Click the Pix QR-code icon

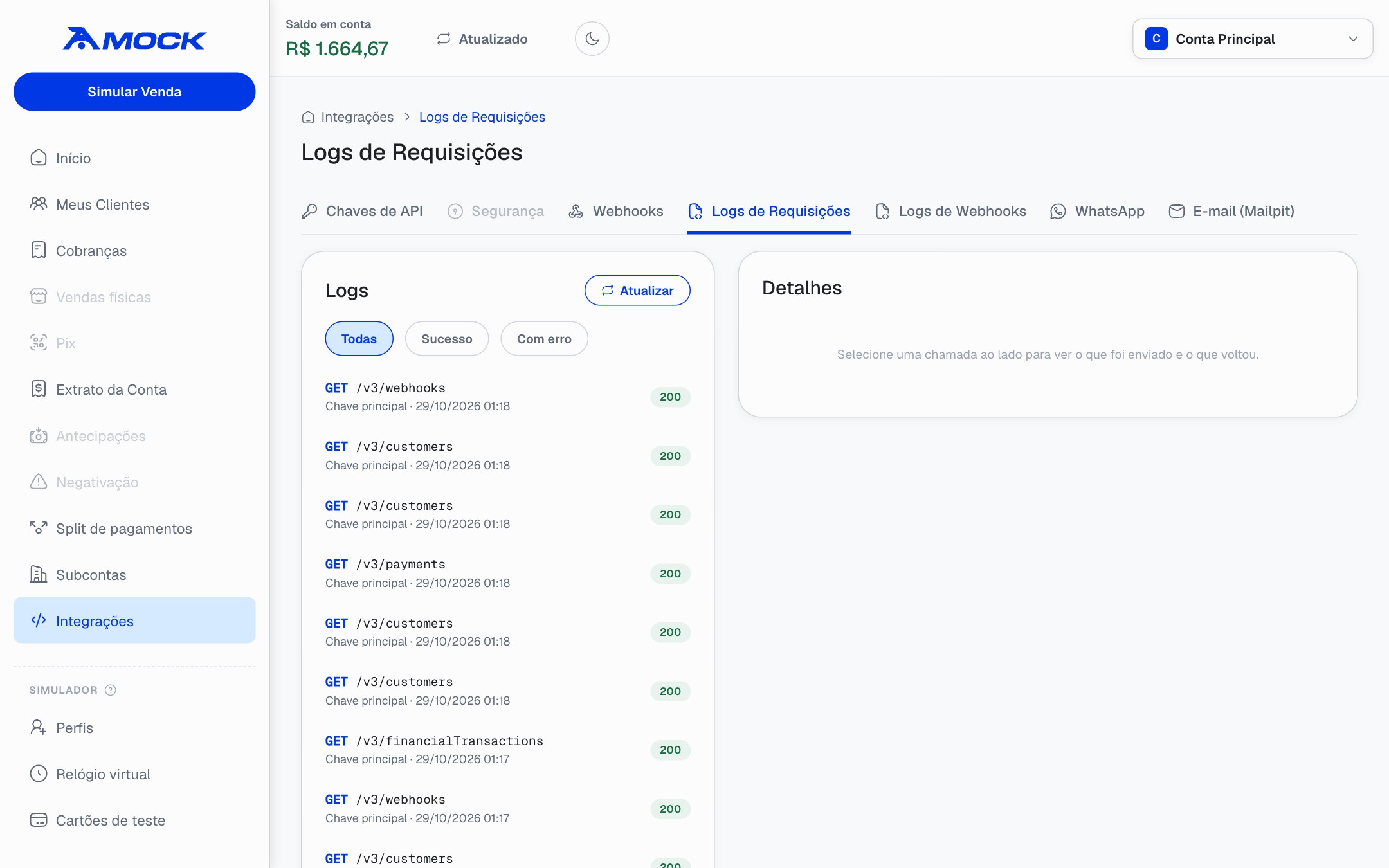[x=39, y=343]
